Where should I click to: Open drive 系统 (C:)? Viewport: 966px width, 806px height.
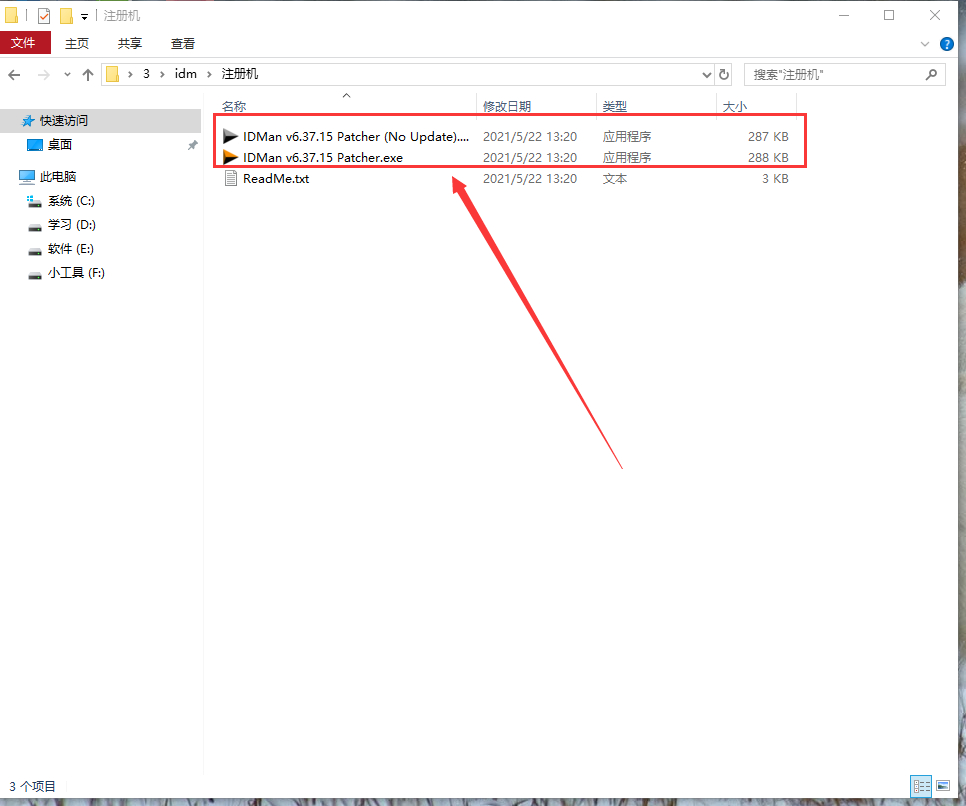[71, 201]
